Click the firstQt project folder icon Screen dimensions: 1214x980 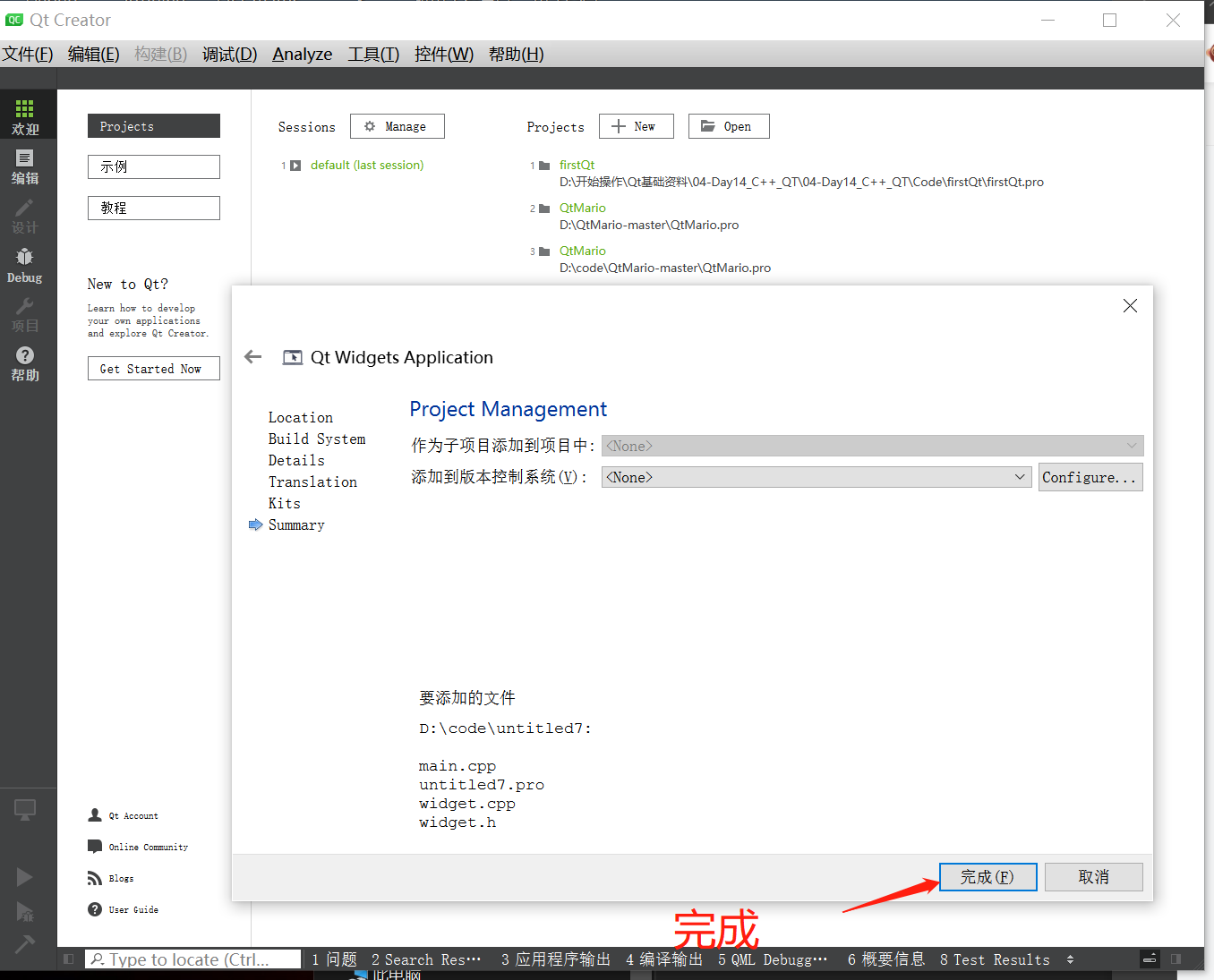tap(544, 166)
